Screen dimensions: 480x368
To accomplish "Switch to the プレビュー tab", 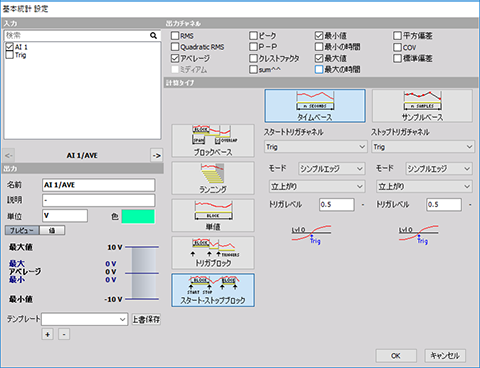I will [22, 230].
